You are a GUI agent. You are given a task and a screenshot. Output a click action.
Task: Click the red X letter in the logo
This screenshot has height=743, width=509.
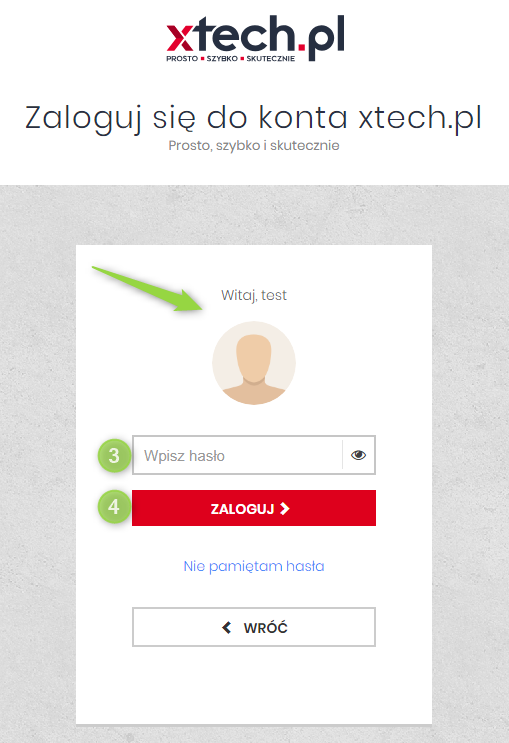click(179, 38)
